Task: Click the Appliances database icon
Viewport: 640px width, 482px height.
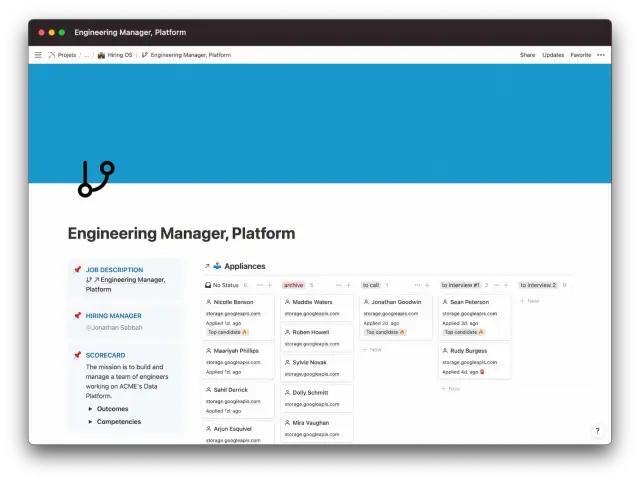Action: tap(217, 266)
